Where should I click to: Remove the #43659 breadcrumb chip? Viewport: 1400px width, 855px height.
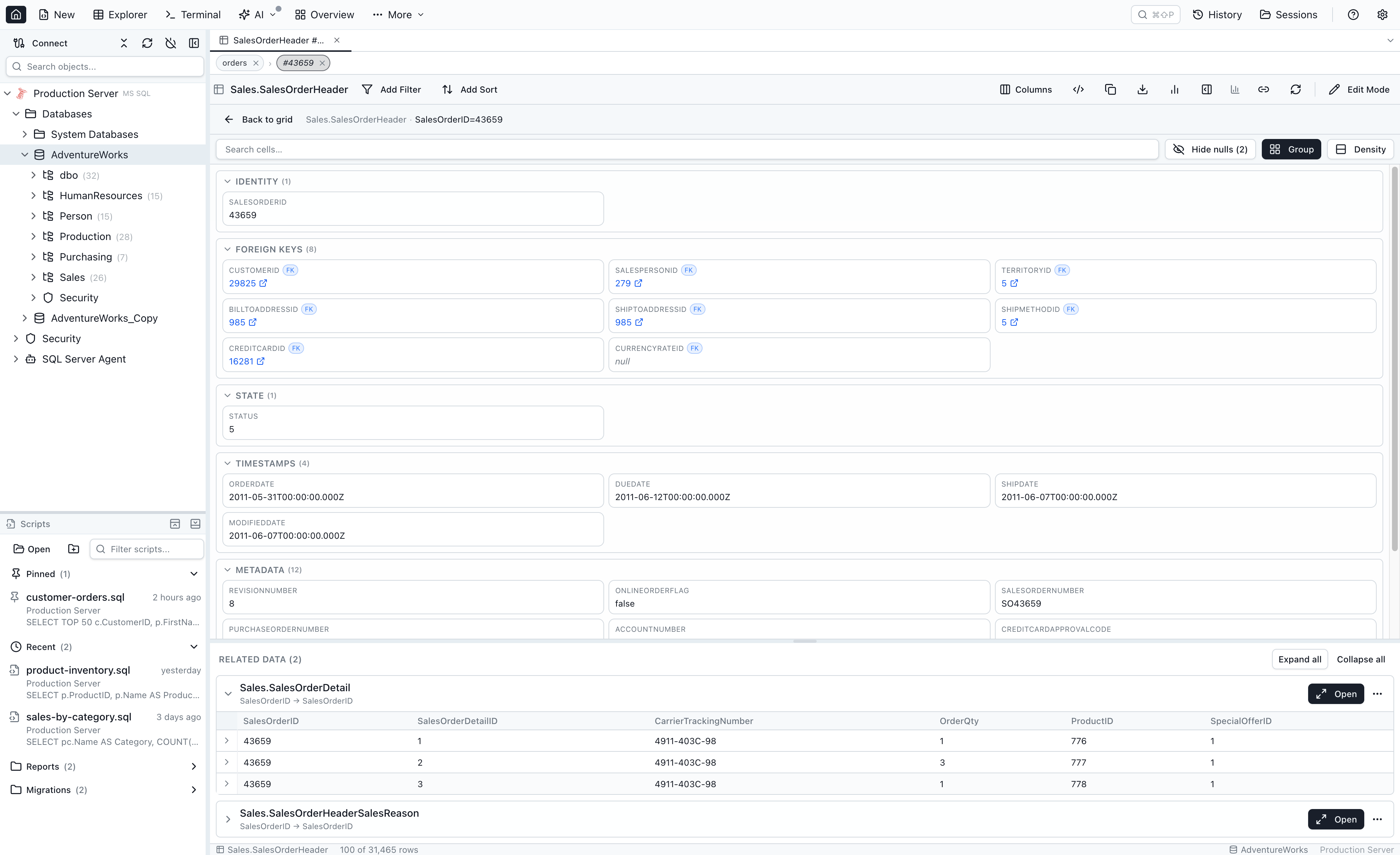322,63
